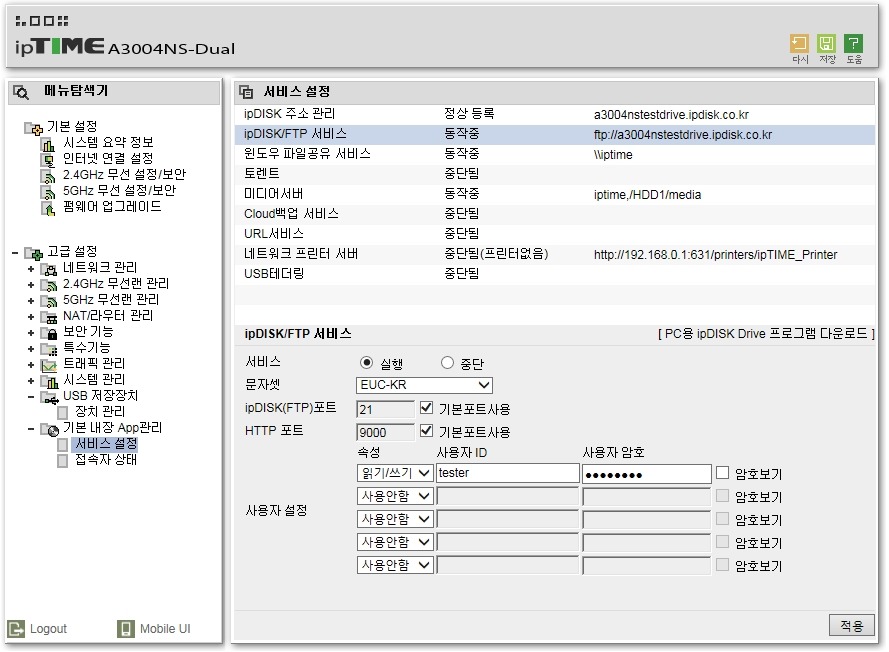The height and width of the screenshot is (652, 889).
Task: Open 펌웨어 업그레이드 menu label
Action: 112,206
